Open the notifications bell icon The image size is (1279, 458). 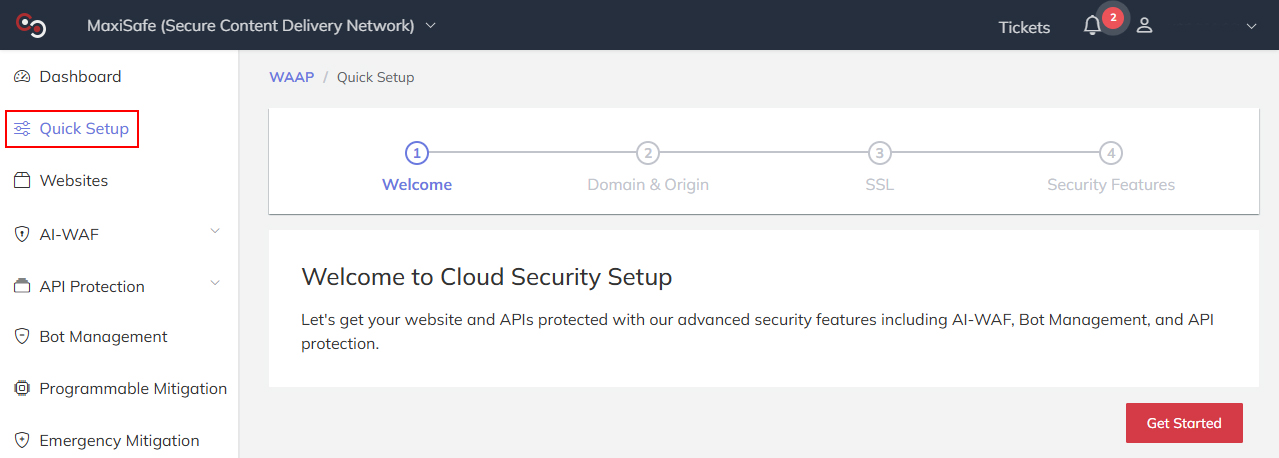(1092, 27)
